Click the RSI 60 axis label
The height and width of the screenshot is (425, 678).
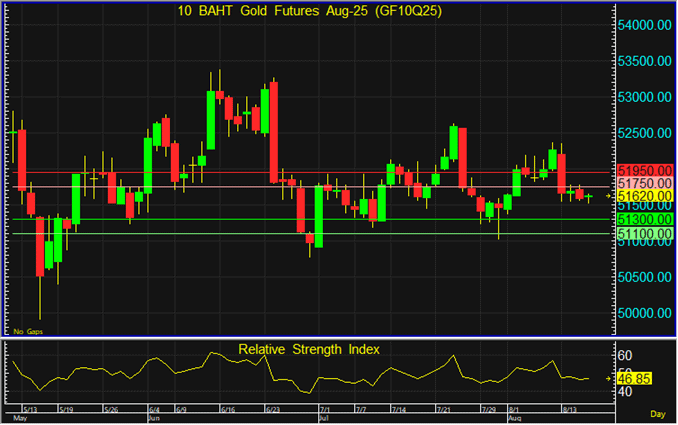[625, 355]
